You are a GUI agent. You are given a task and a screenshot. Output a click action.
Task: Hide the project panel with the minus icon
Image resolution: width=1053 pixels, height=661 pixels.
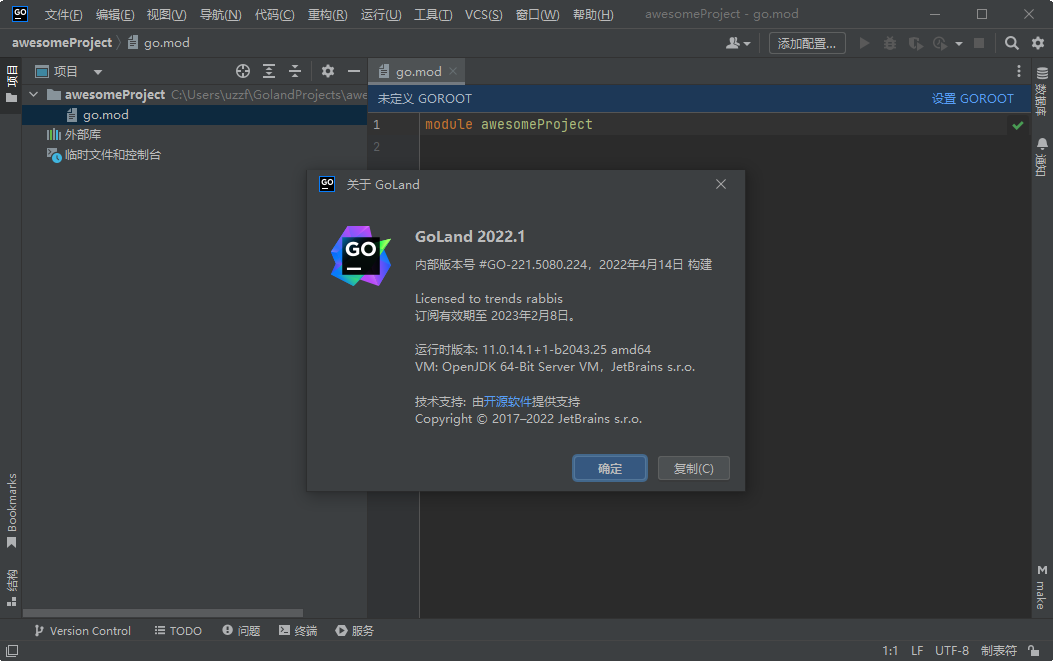tap(354, 71)
